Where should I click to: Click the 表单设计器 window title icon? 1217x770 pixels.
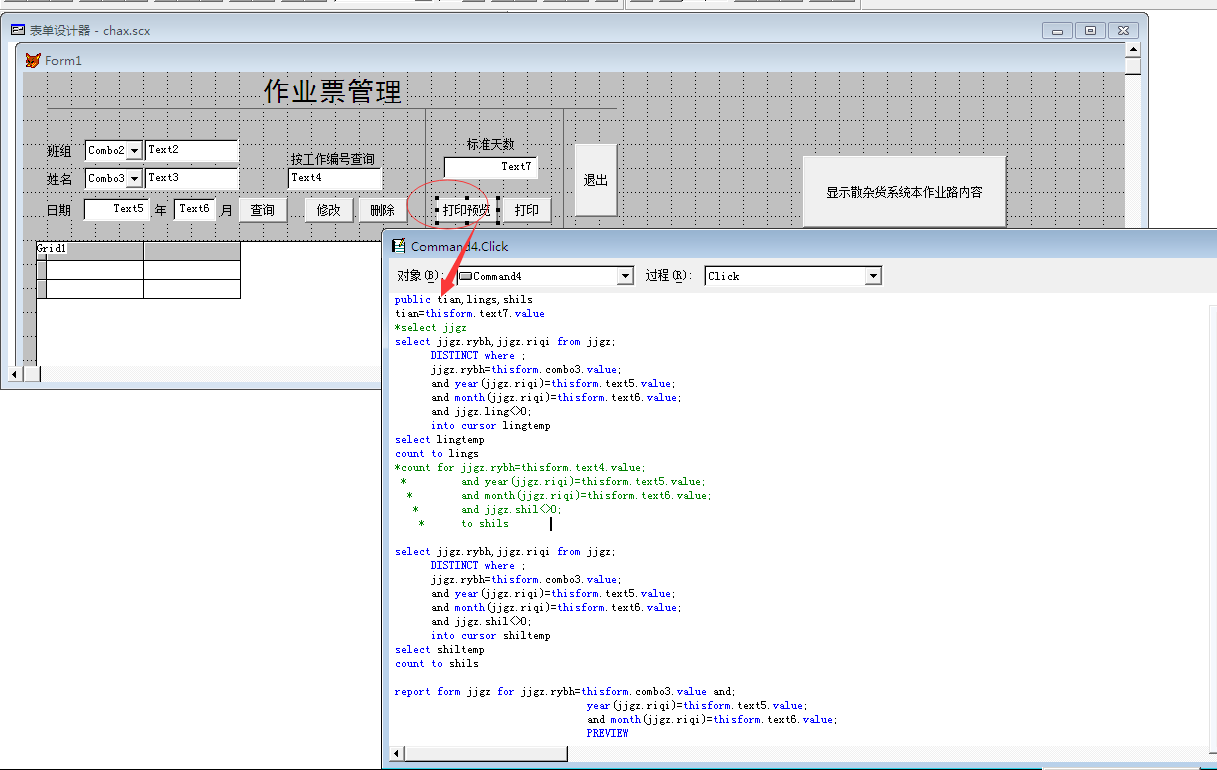[x=18, y=30]
